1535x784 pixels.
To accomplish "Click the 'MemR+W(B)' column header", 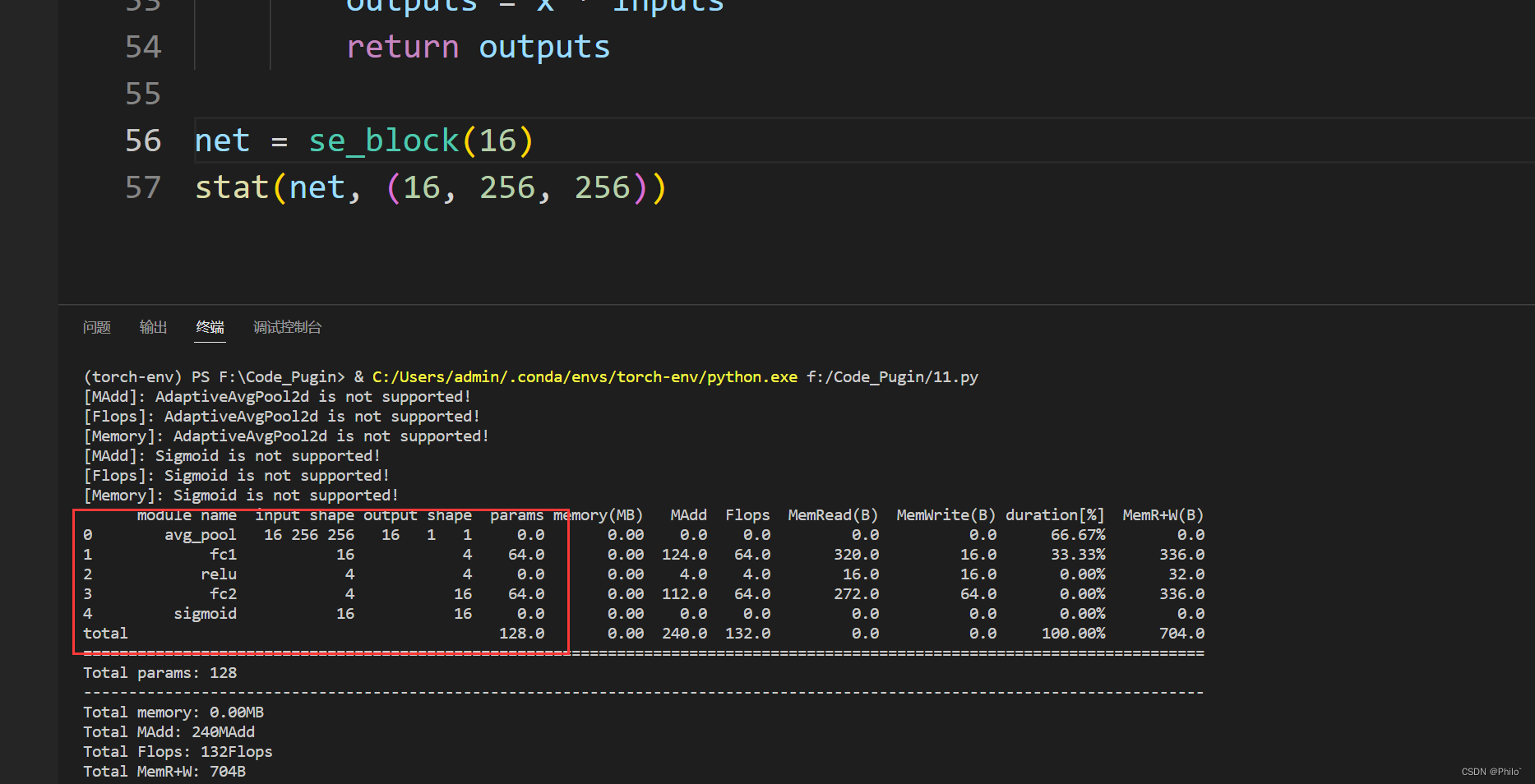I will 1163,515.
